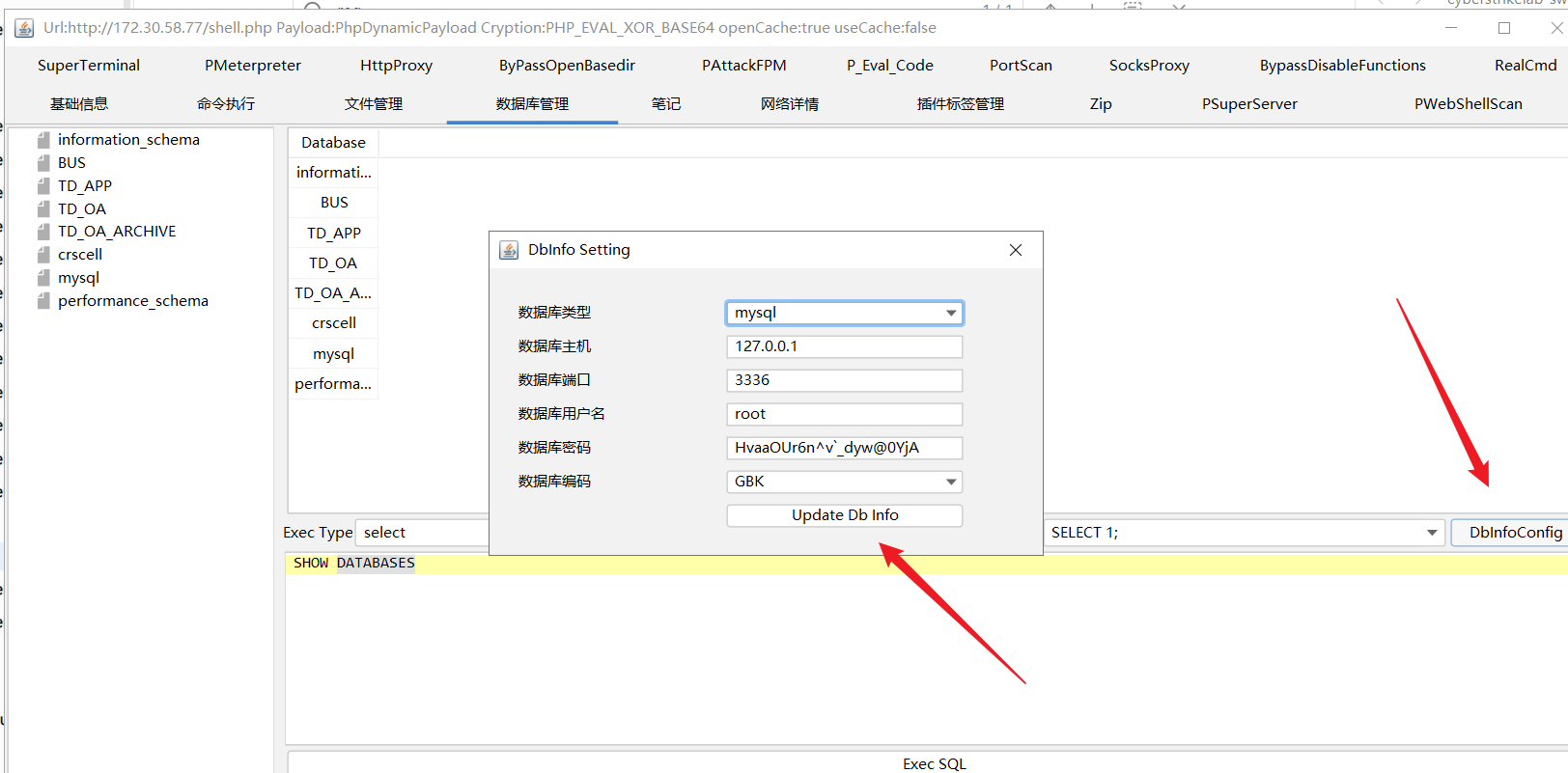This screenshot has height=773, width=1568.
Task: Switch to ByPassOpenBasedir tab
Action: click(568, 66)
